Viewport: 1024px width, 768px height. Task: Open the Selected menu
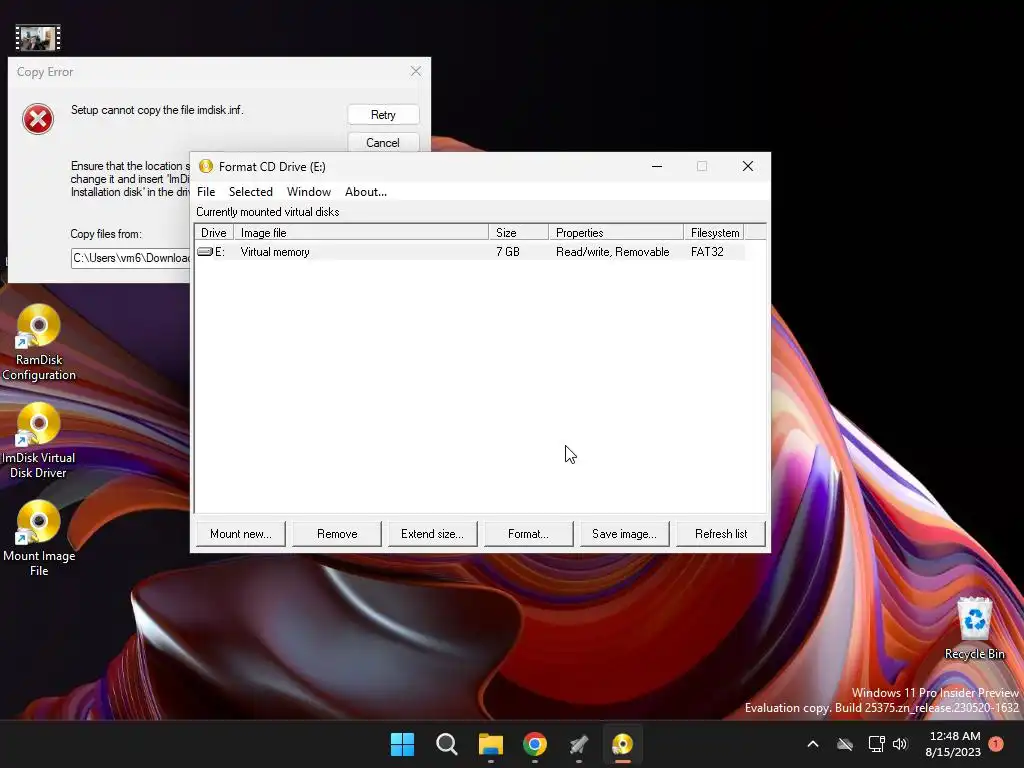251,192
